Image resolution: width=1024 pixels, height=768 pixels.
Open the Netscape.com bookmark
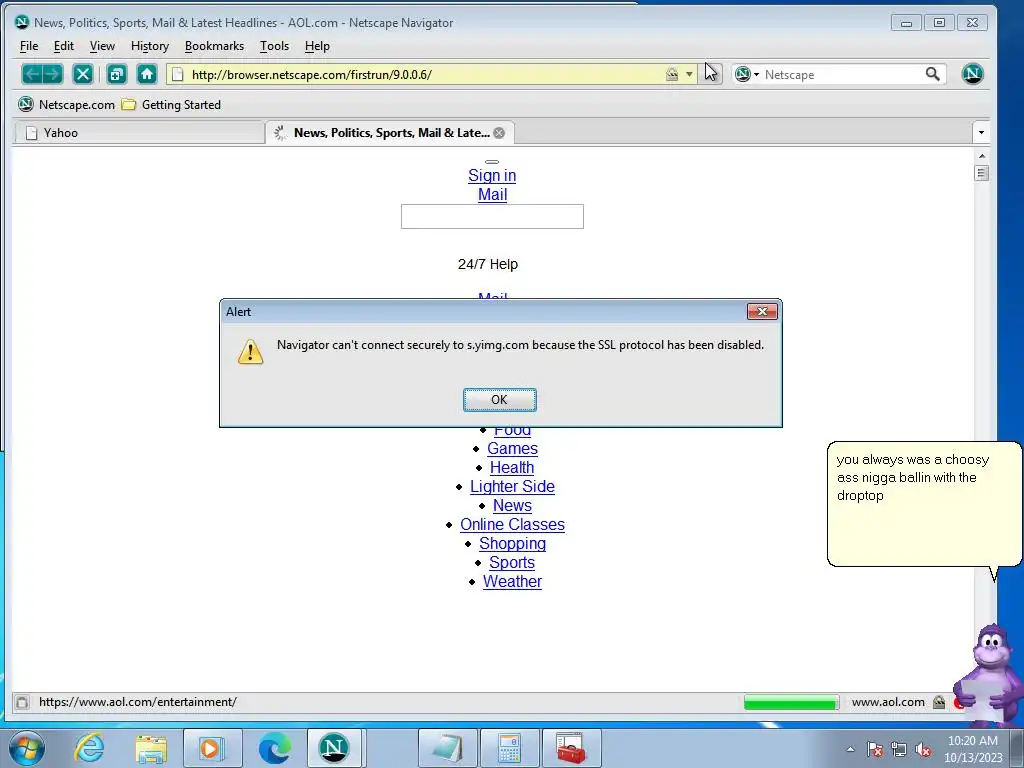66,104
